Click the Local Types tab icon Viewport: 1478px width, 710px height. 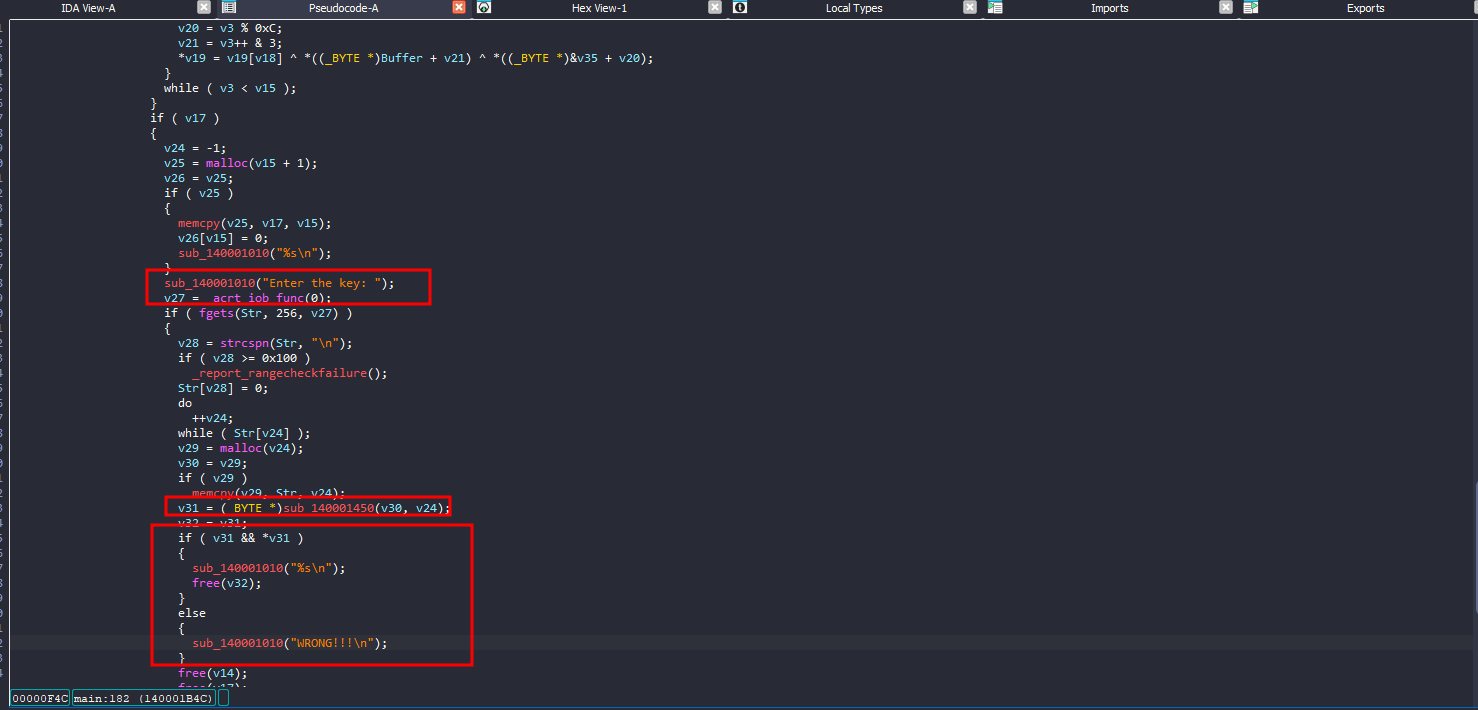(x=740, y=8)
